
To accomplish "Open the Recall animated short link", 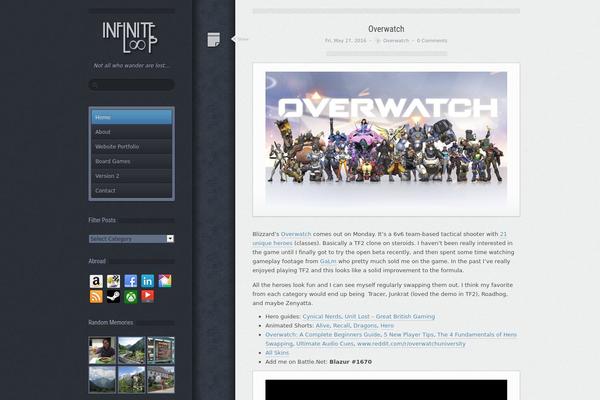I will click(341, 326).
